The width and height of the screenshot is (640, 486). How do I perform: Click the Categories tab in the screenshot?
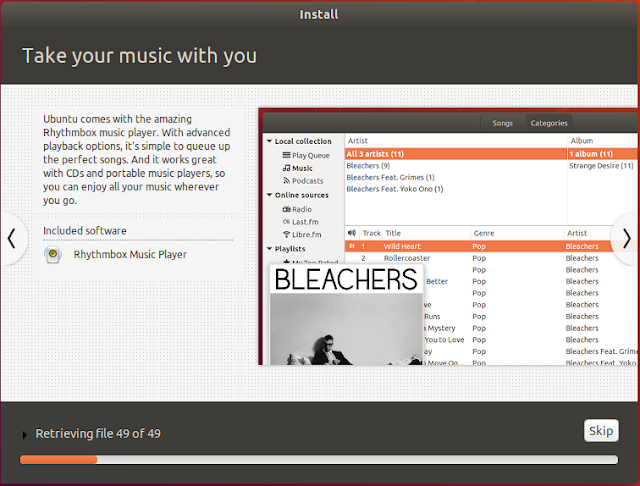pos(549,123)
